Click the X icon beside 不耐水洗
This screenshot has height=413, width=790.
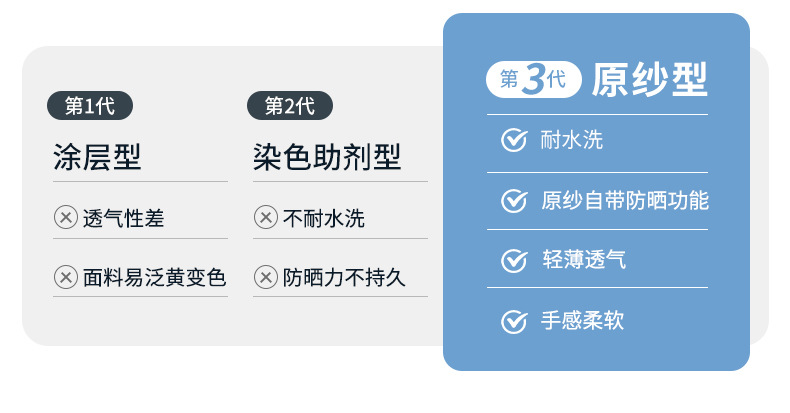(266, 218)
